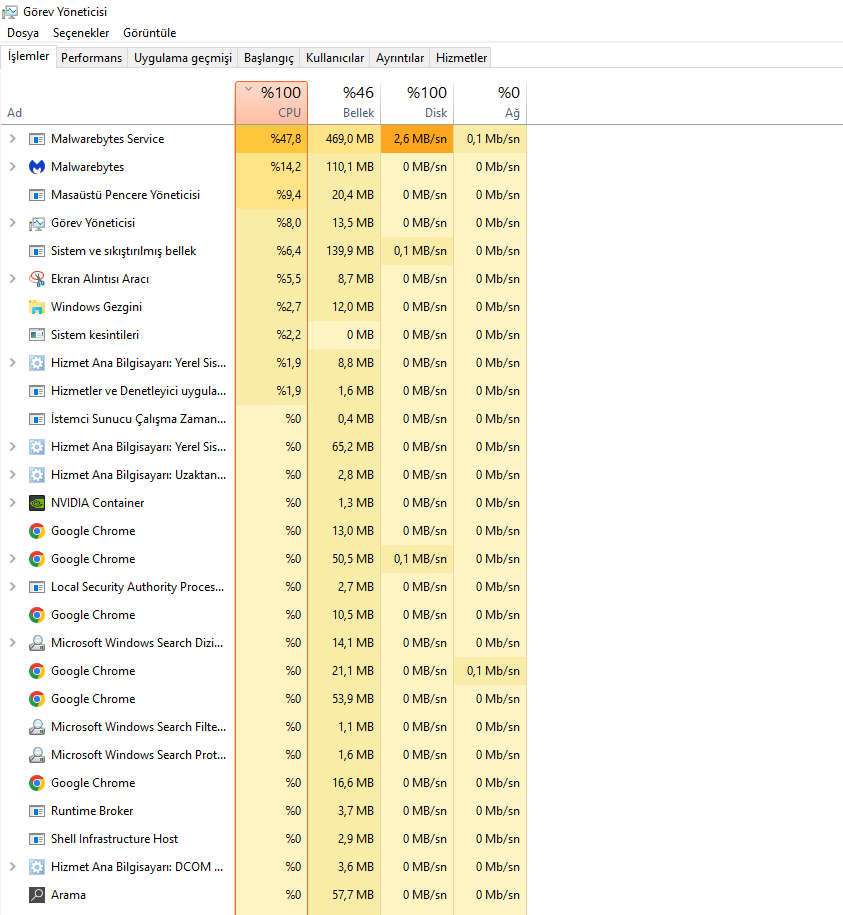Select the Runtime Broker process name
Image resolution: width=843 pixels, height=915 pixels.
[92, 811]
